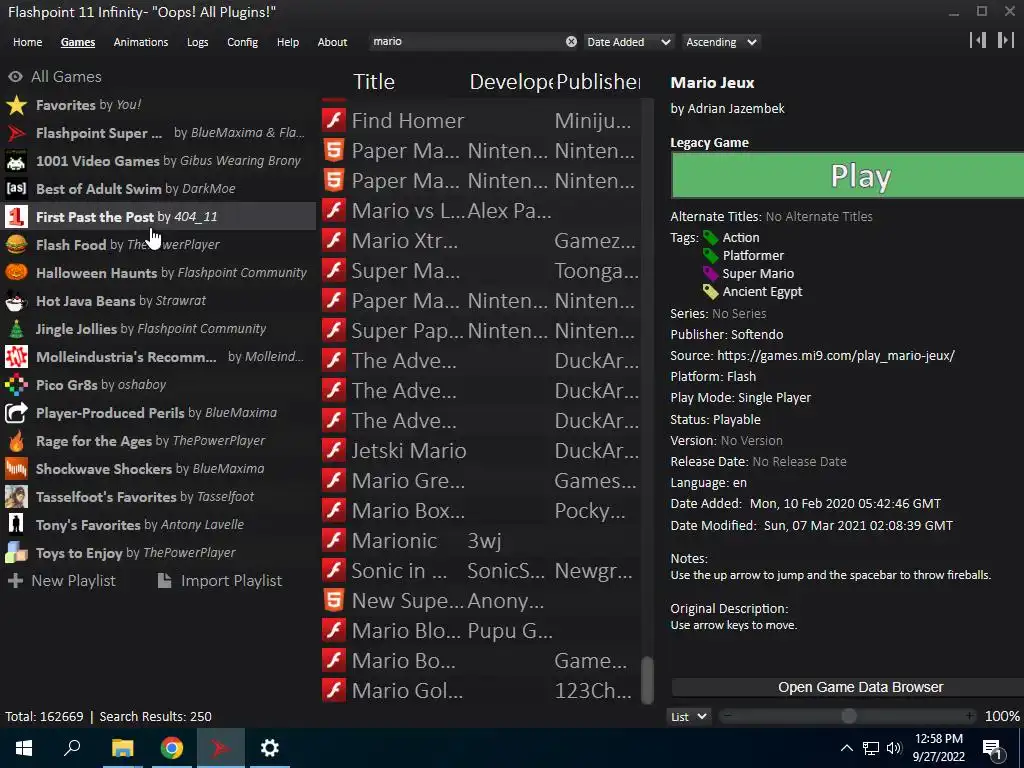Open the Tasselfoot's Favorites avatar icon
Screen dimensions: 1024x768
(x=16, y=497)
